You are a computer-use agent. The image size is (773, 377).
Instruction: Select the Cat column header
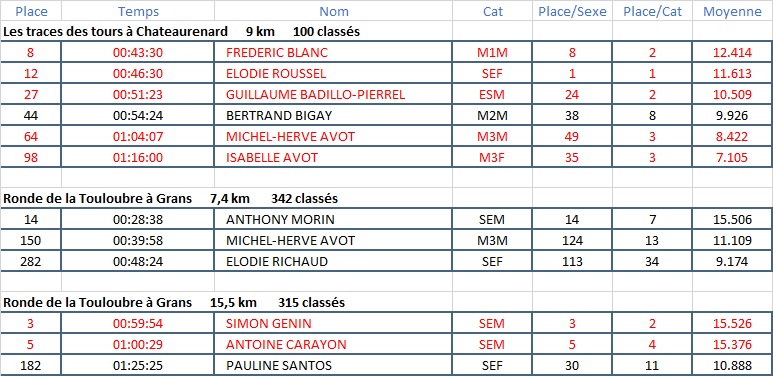492,11
